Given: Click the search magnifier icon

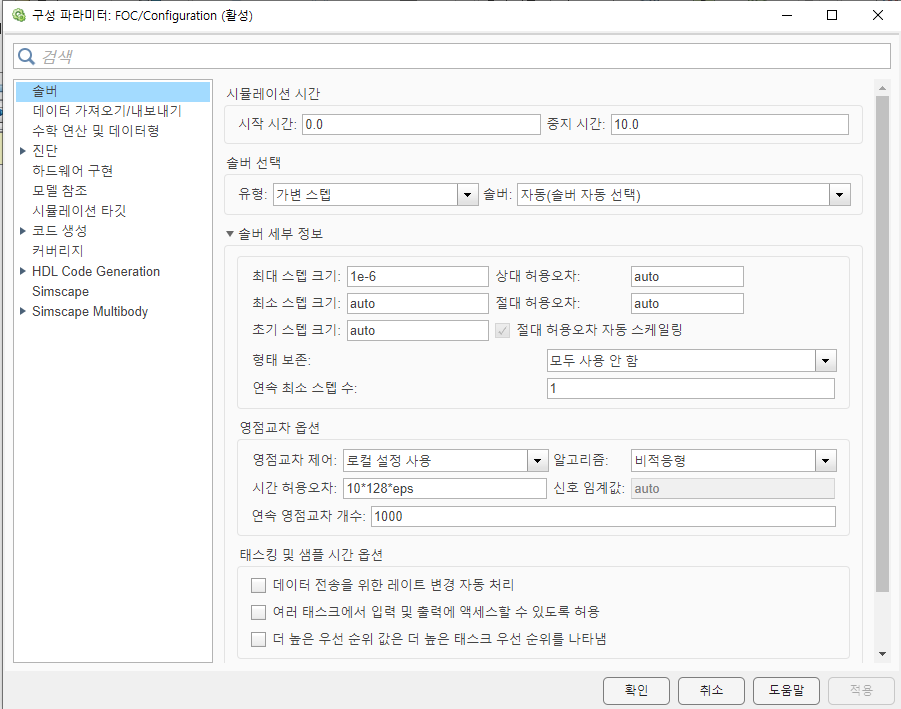Looking at the screenshot, I should (26, 56).
